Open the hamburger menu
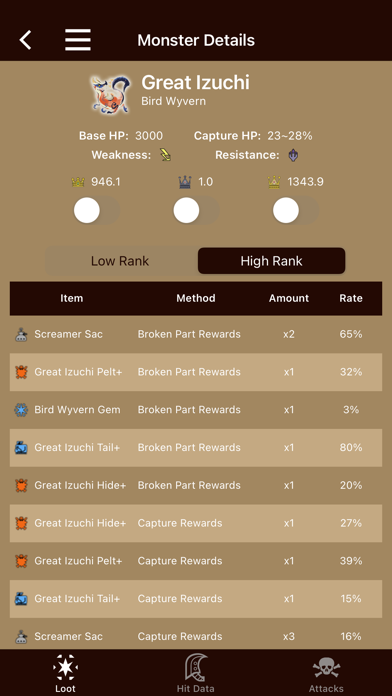 point(78,40)
